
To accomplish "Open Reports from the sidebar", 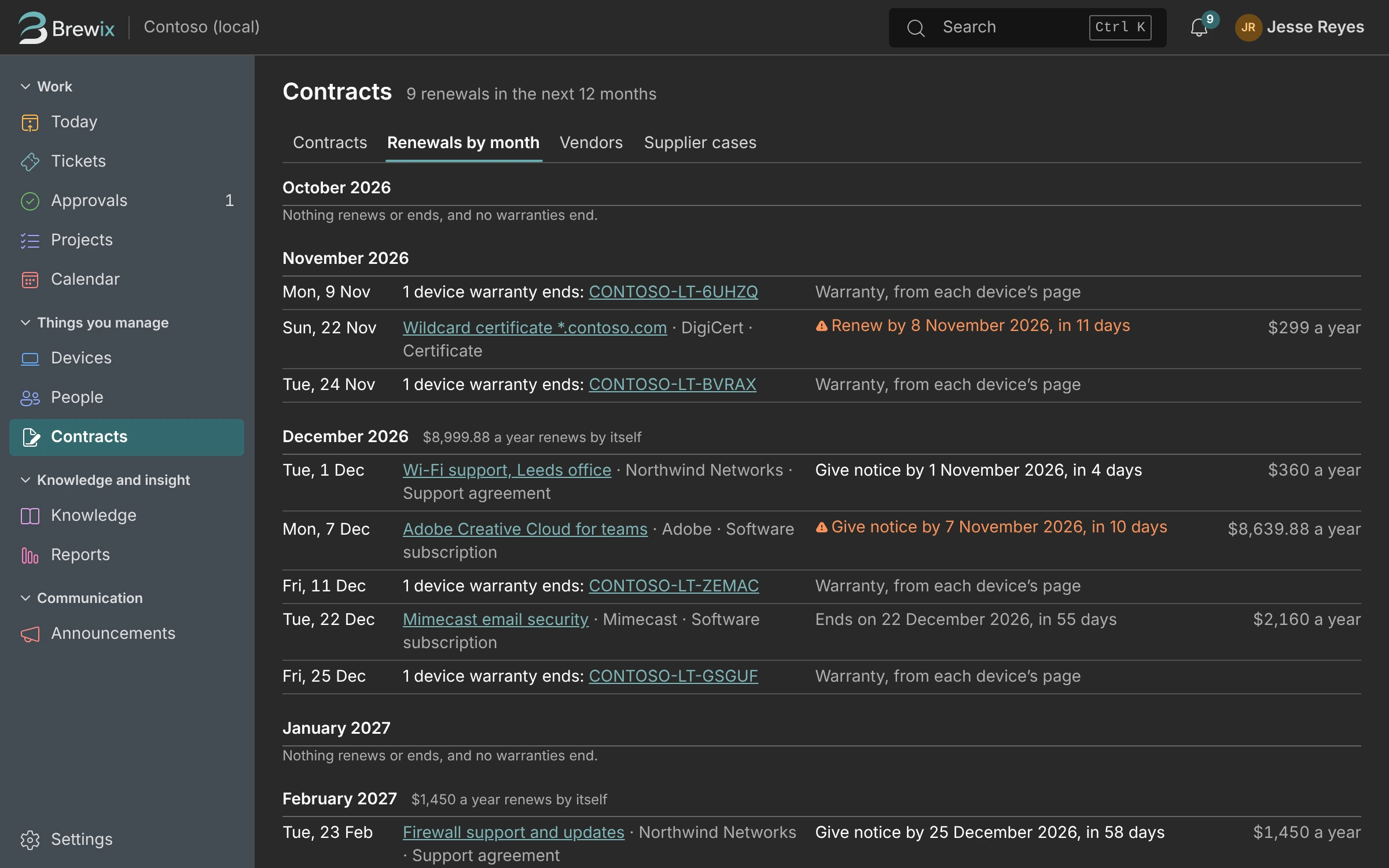I will 127,555.
